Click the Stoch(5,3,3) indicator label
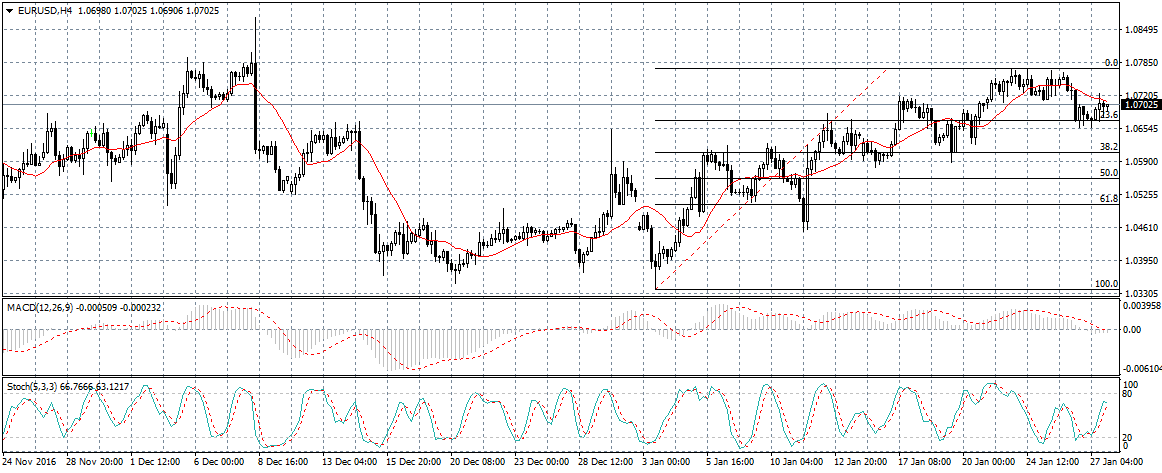Screen dimensions: 1162x473 click(x=36, y=385)
